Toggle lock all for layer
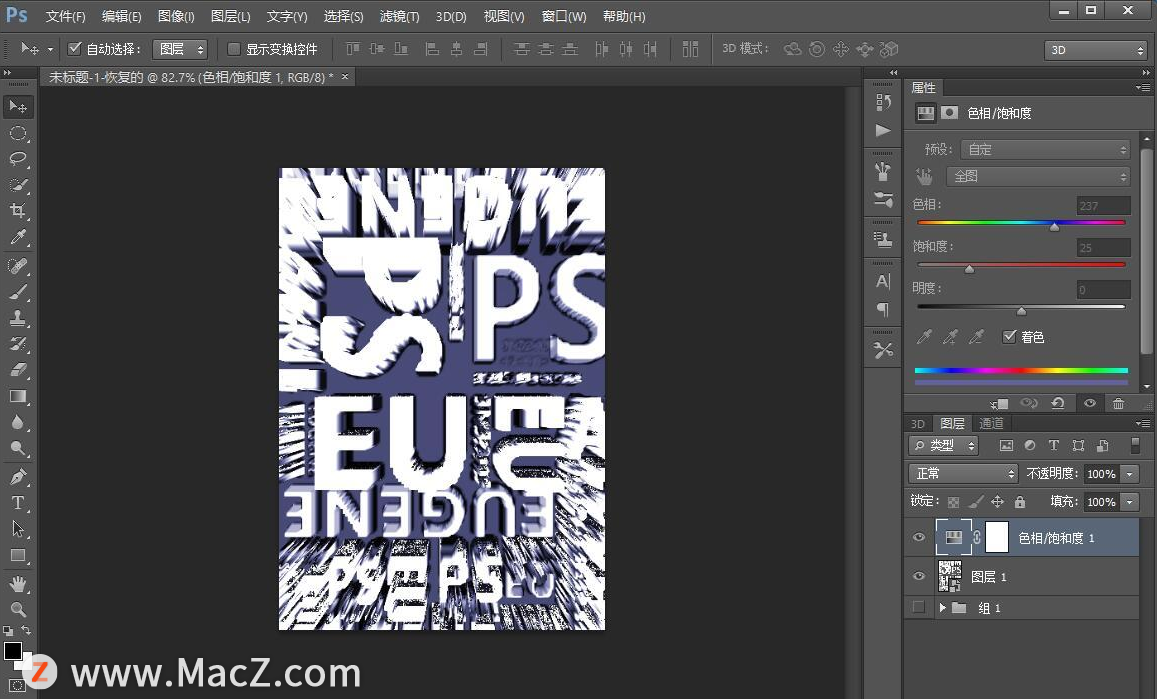The height and width of the screenshot is (699, 1157). 1020,502
